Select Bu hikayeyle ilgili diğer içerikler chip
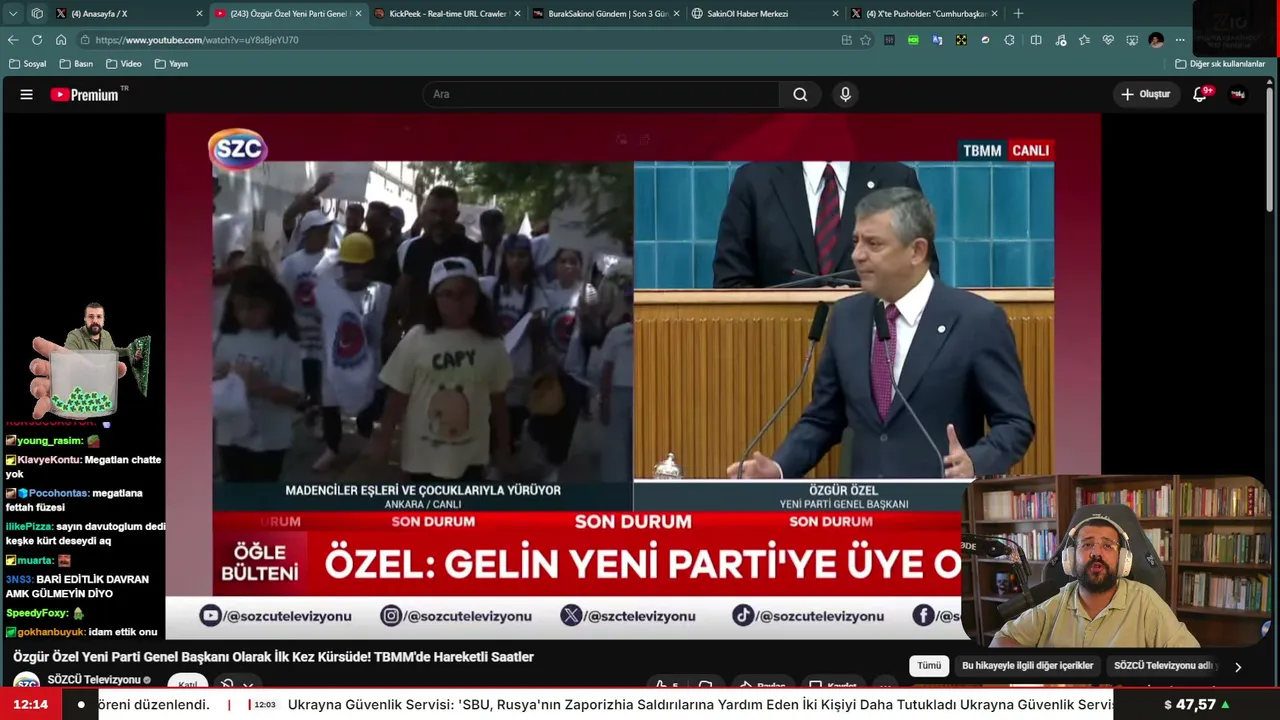1280x720 pixels. click(1027, 666)
